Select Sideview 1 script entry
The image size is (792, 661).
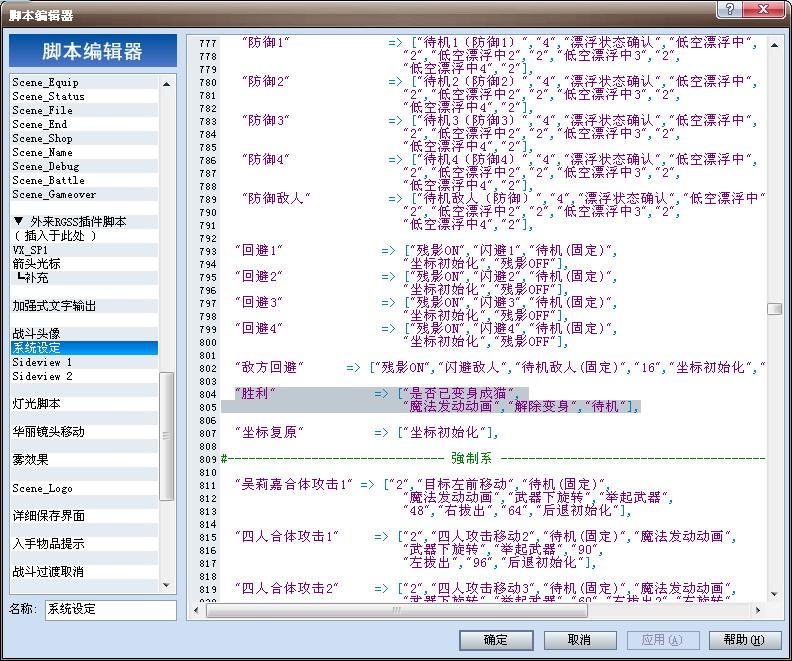[84, 362]
